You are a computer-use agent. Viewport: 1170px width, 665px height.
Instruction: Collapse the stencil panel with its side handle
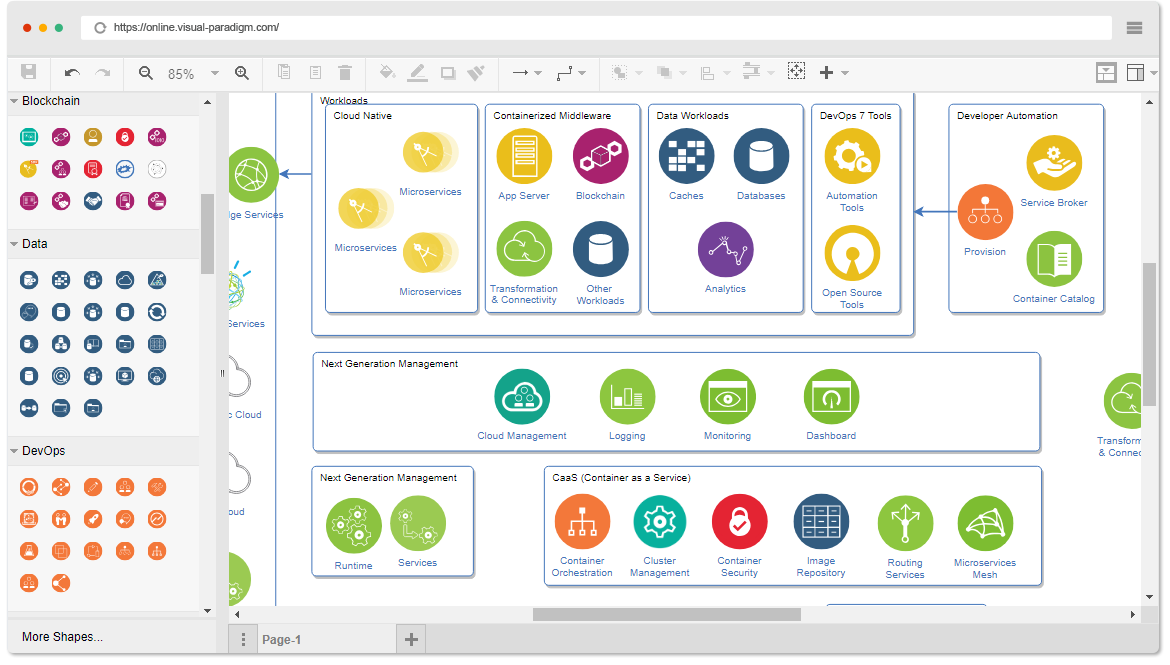220,372
